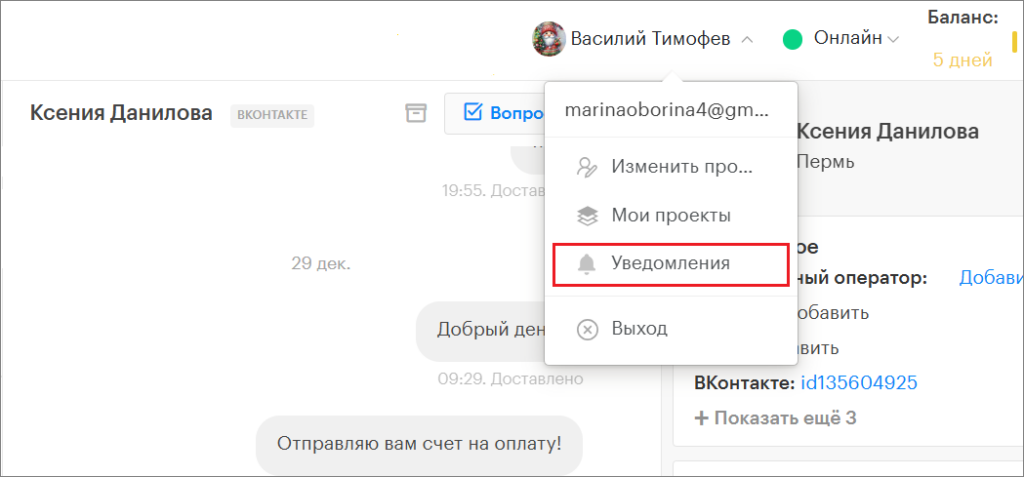The width and height of the screenshot is (1024, 477).
Task: Click the checkmark icon in the Вопрос button
Action: tap(473, 113)
